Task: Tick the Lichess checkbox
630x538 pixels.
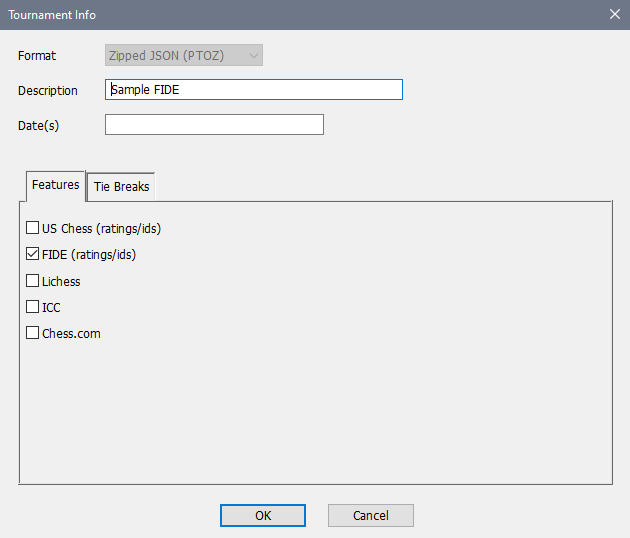Action: coord(33,281)
